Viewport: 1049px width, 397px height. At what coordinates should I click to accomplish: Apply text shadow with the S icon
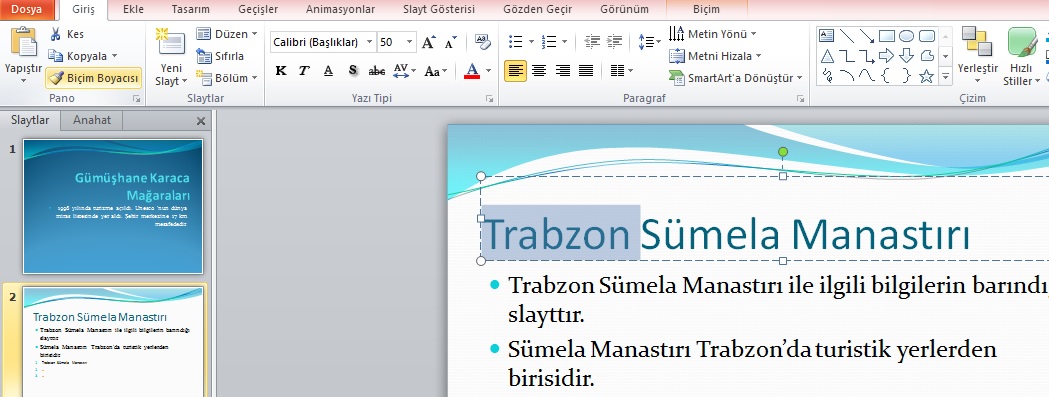pos(353,70)
